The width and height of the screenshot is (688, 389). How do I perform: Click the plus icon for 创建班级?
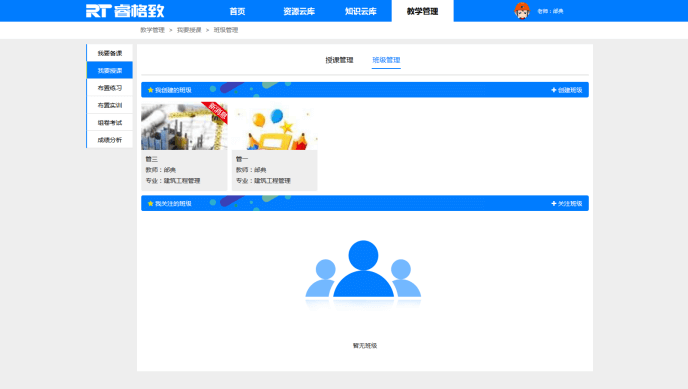[553, 90]
